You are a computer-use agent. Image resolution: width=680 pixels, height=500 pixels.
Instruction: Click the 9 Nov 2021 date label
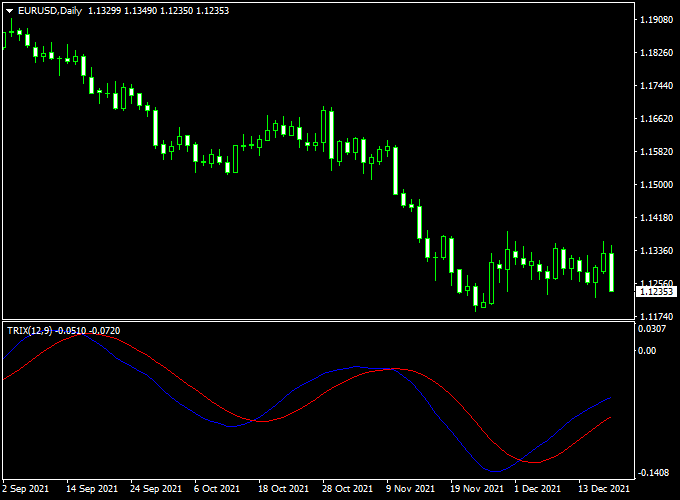[410, 489]
